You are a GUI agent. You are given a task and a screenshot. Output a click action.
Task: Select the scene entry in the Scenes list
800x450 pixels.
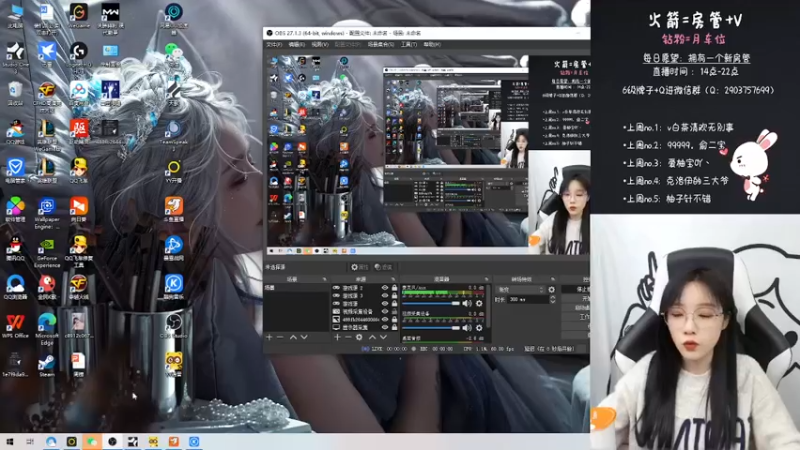[x=296, y=288]
